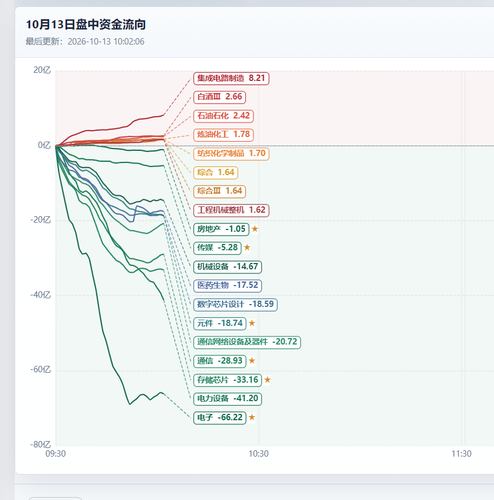Click the 石油石化 2.42 tag

tap(223, 116)
